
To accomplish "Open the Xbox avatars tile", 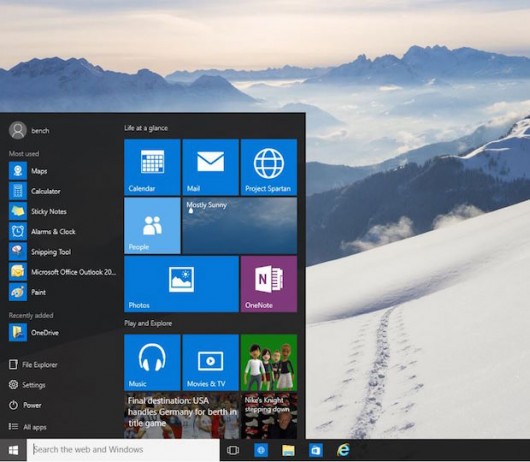I will pos(269,362).
